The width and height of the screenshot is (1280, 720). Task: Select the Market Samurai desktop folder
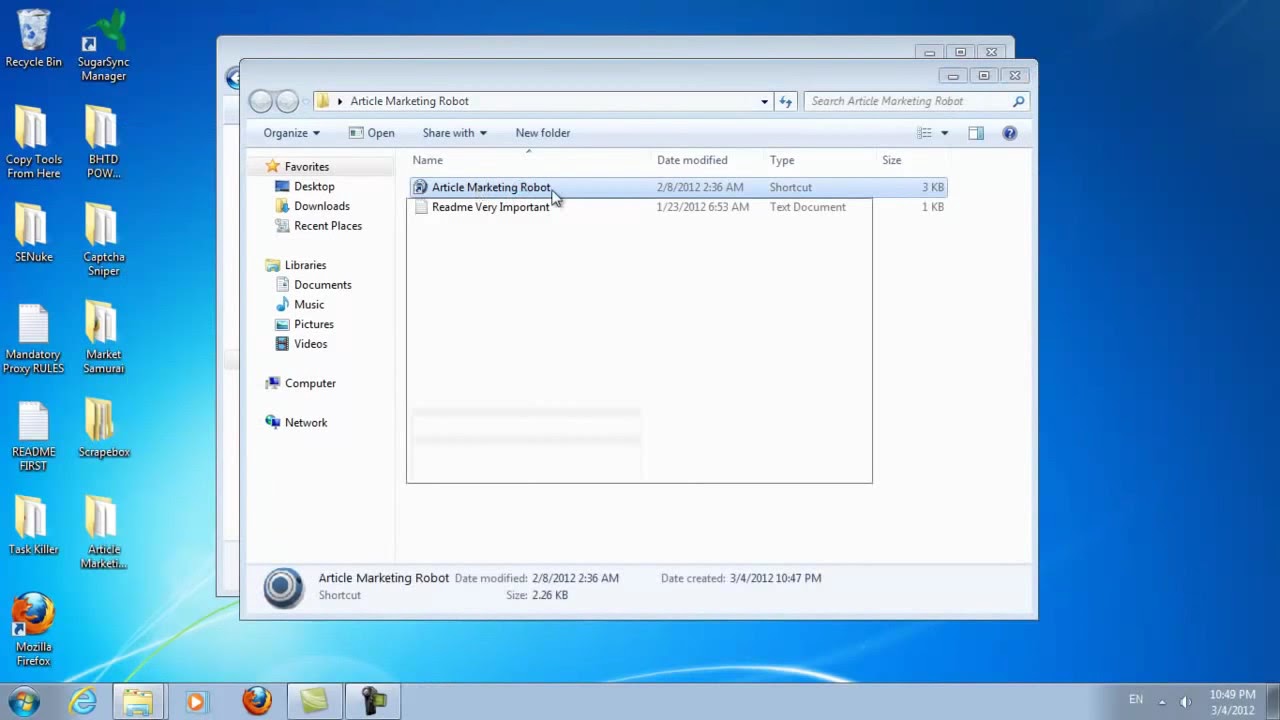(103, 339)
